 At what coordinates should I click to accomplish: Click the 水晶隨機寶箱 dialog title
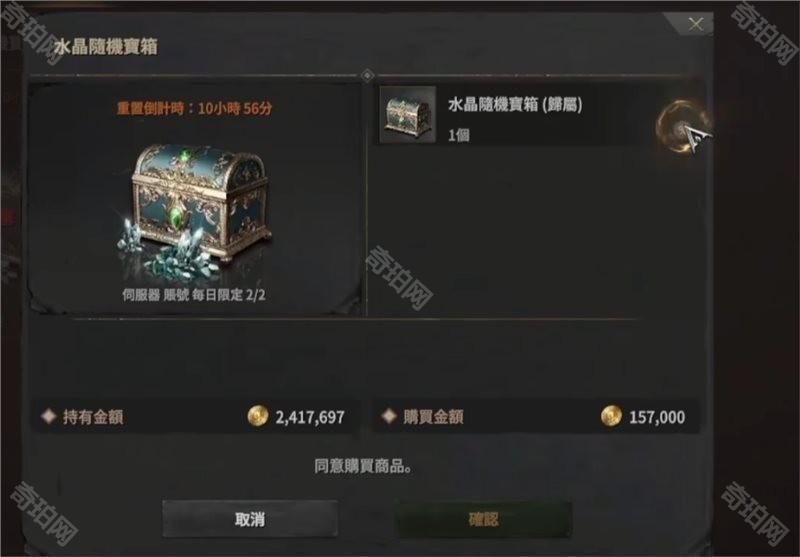click(x=106, y=47)
